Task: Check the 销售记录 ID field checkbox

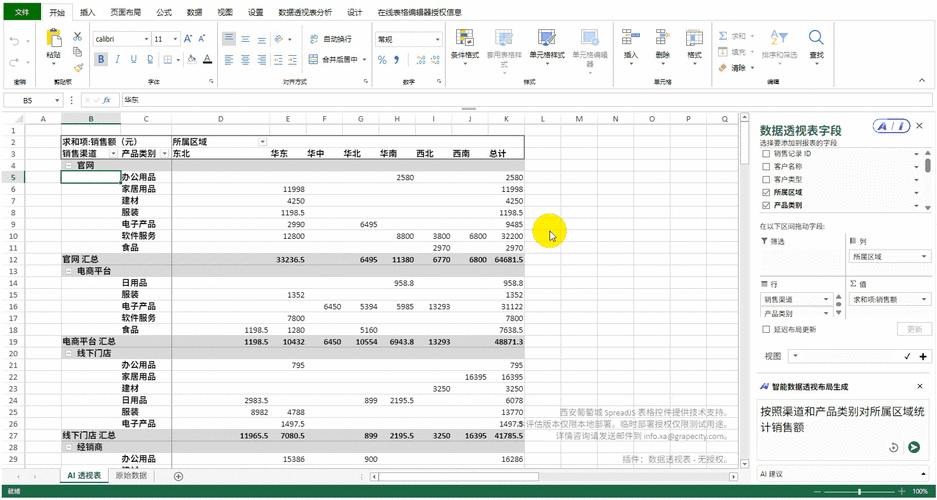Action: [x=766, y=154]
